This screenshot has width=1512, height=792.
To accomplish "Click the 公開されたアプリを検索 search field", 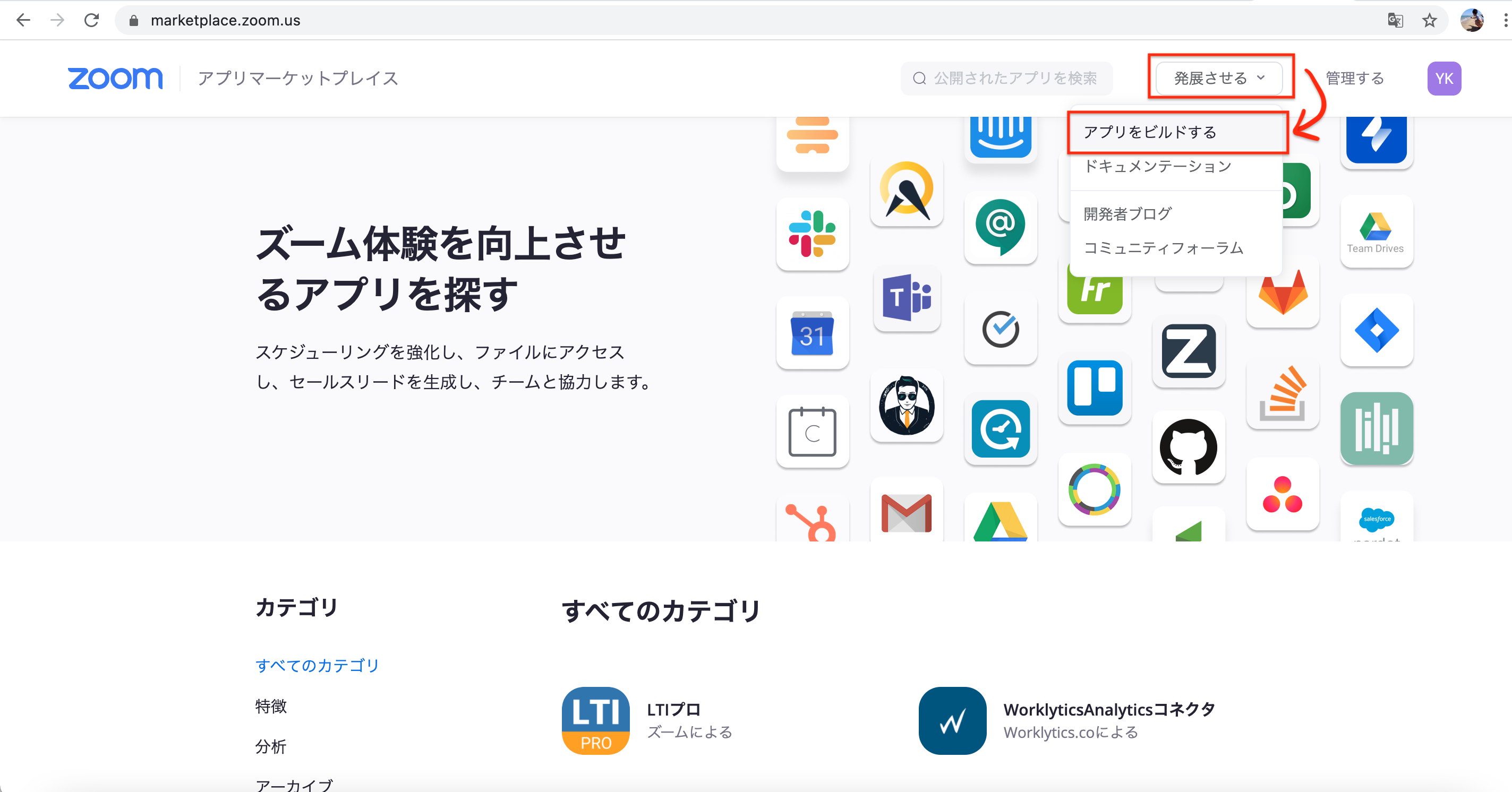I will (1006, 78).
